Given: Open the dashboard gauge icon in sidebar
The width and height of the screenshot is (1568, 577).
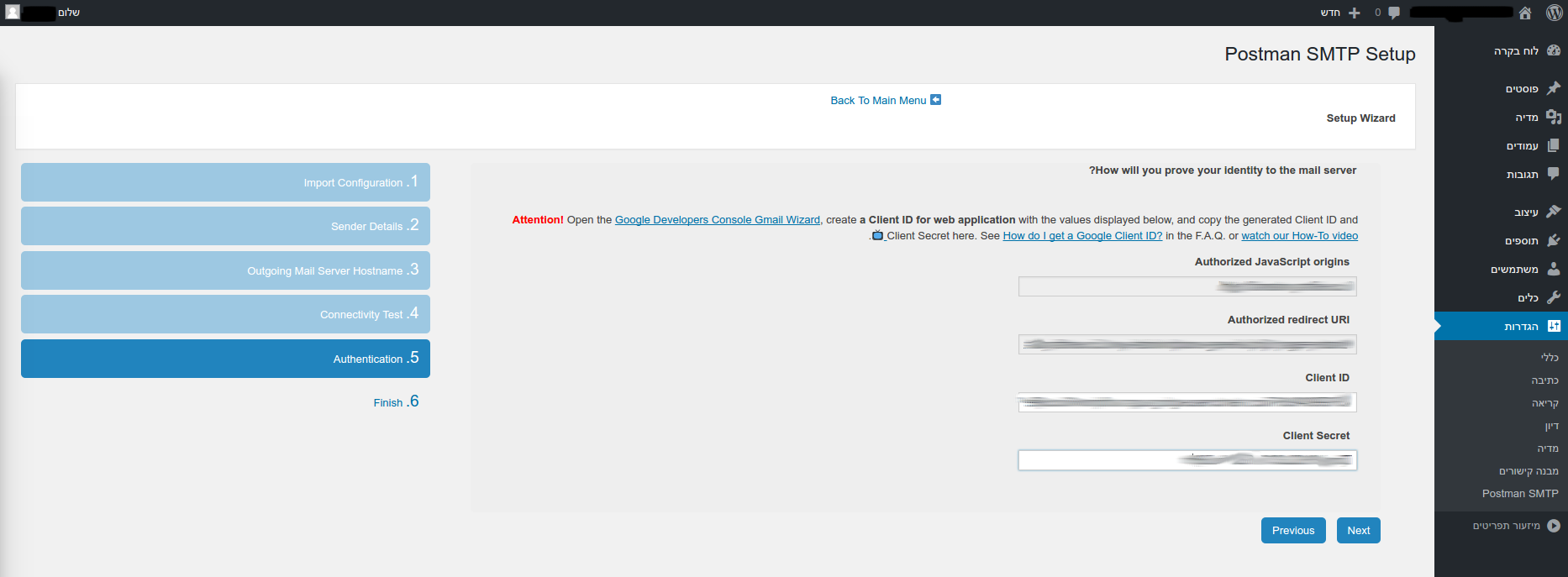Looking at the screenshot, I should tap(1553, 50).
